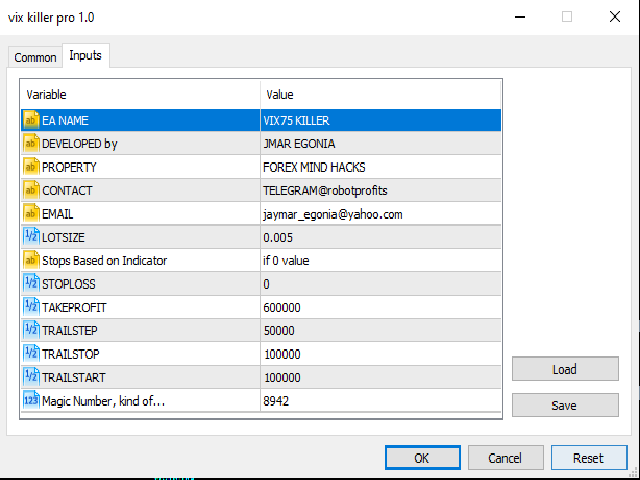
Task: Edit the LOTSIZE value 0.005
Action: coord(380,237)
